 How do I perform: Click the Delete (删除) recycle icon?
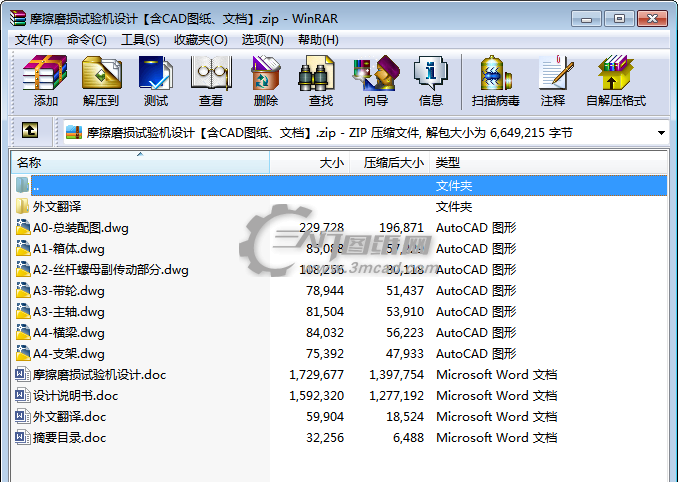click(x=265, y=73)
